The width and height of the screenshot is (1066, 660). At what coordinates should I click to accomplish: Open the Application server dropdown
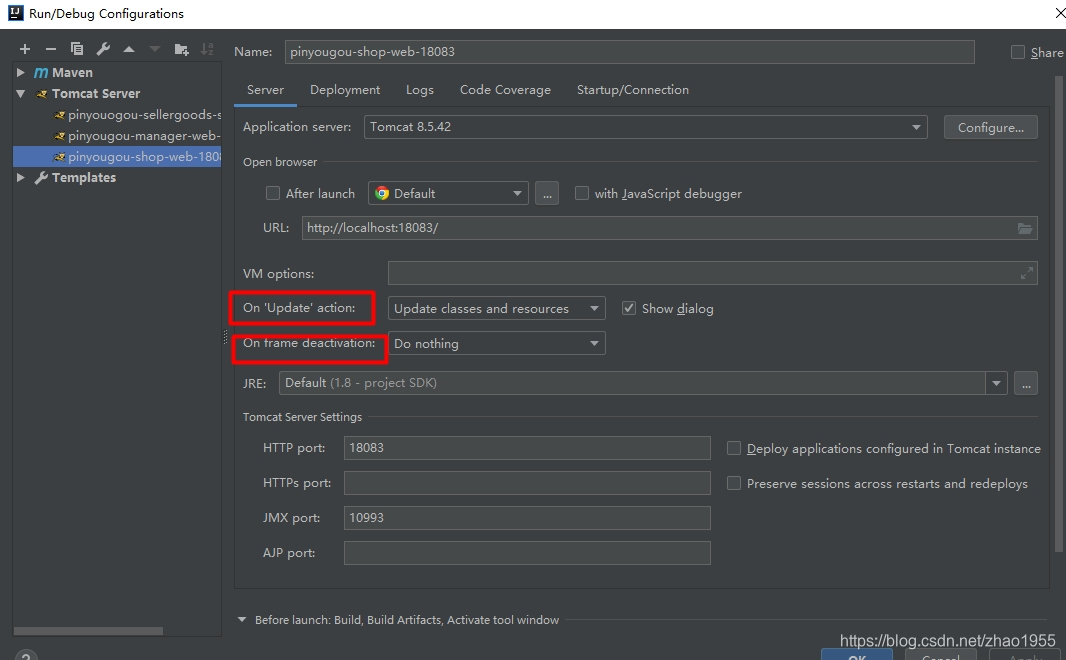tap(646, 127)
